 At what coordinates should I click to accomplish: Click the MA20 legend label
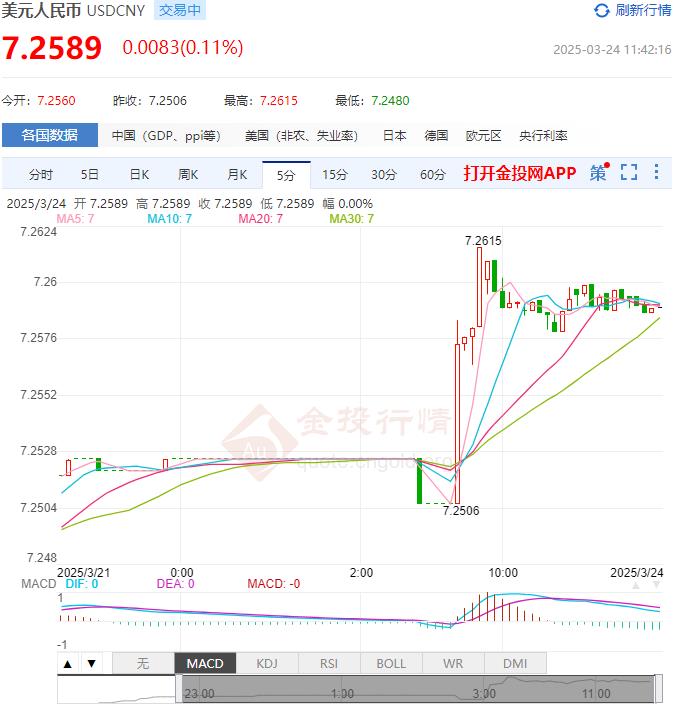pos(261,219)
